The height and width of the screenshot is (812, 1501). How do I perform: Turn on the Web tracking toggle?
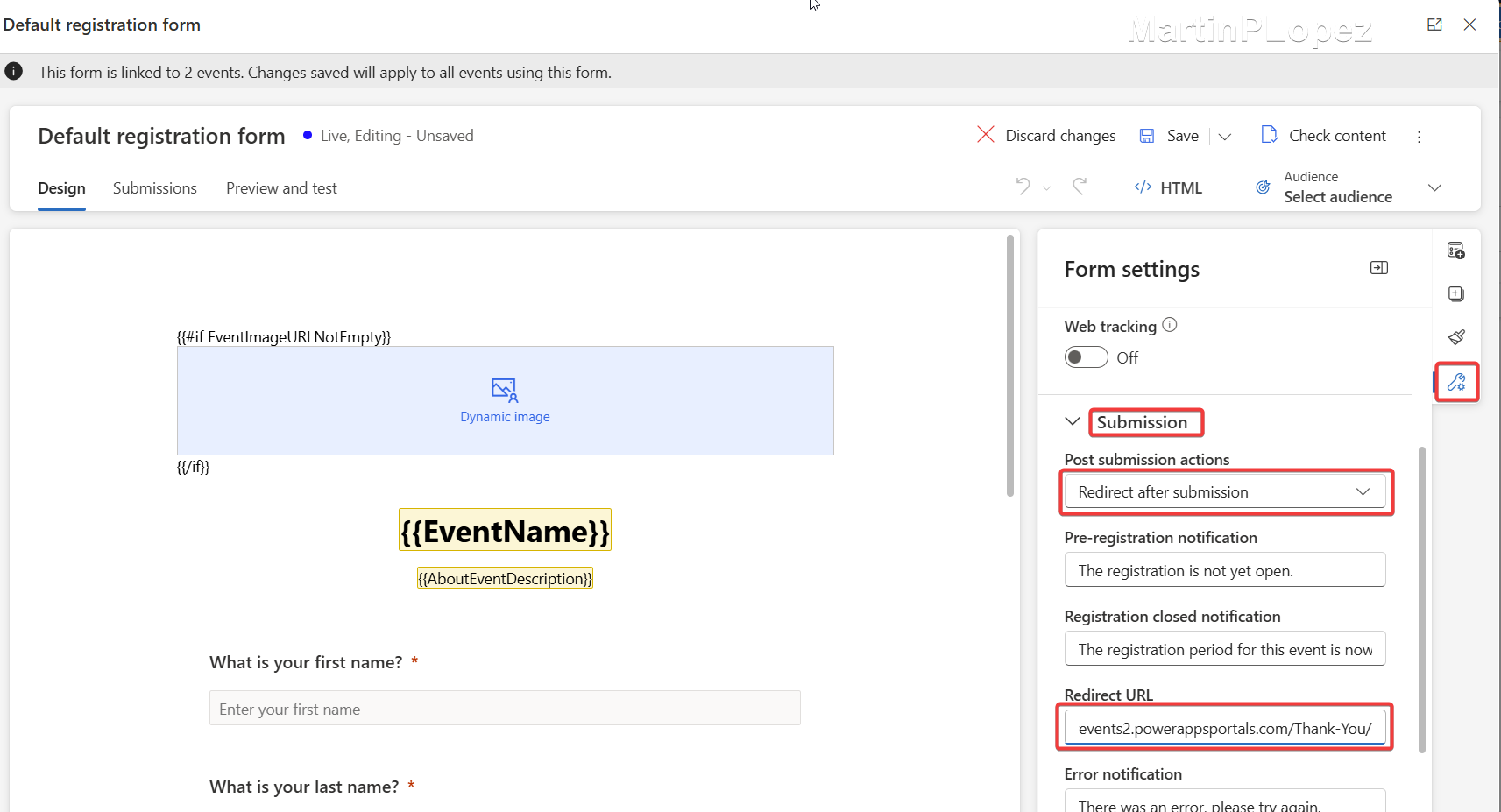point(1086,357)
